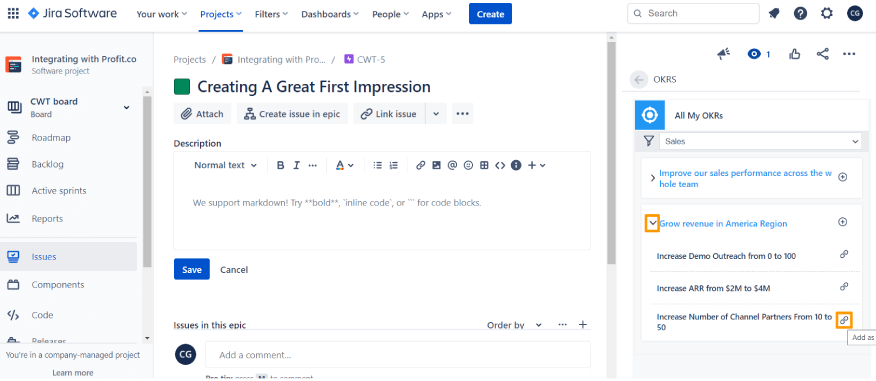The width and height of the screenshot is (876, 381).
Task: Expand Improve our sales performance objective
Action: (x=653, y=178)
